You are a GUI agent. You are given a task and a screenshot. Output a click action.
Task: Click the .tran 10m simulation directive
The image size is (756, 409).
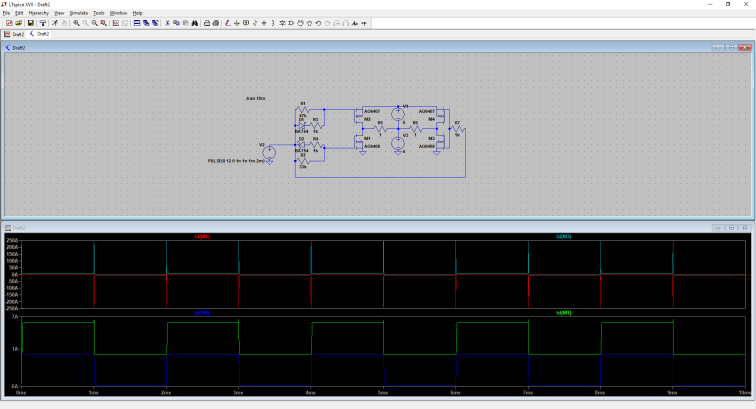click(x=255, y=99)
